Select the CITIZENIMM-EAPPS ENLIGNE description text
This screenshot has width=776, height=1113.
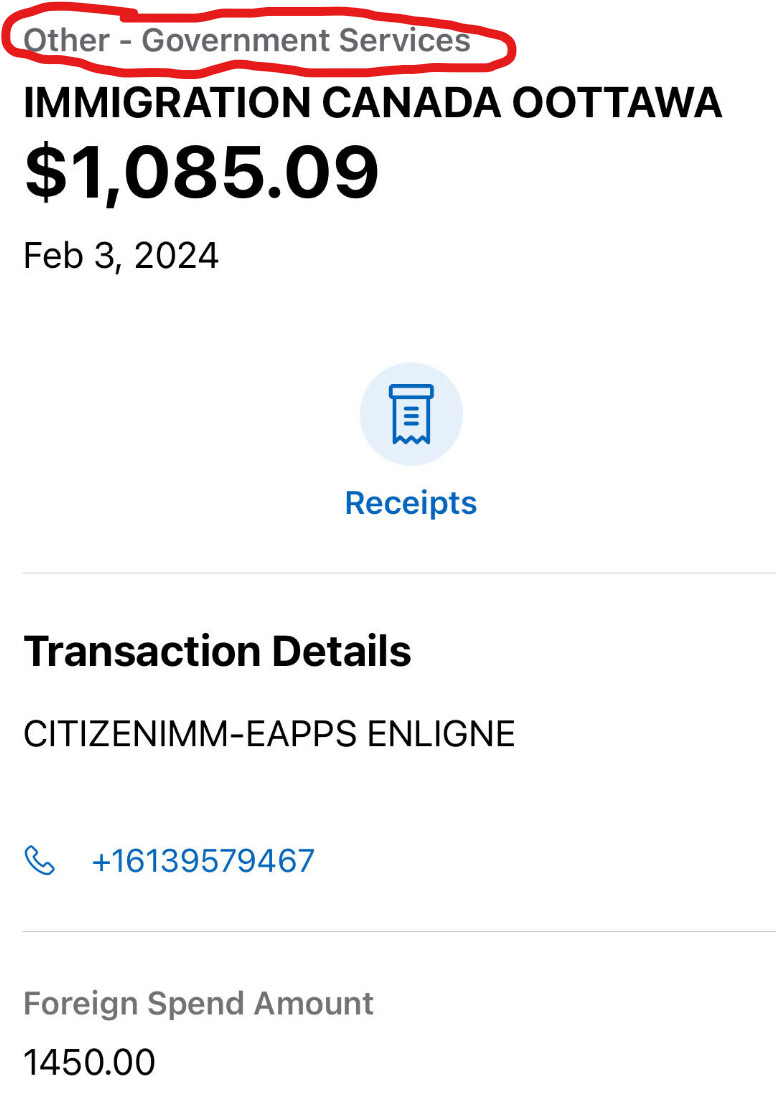coord(269,734)
